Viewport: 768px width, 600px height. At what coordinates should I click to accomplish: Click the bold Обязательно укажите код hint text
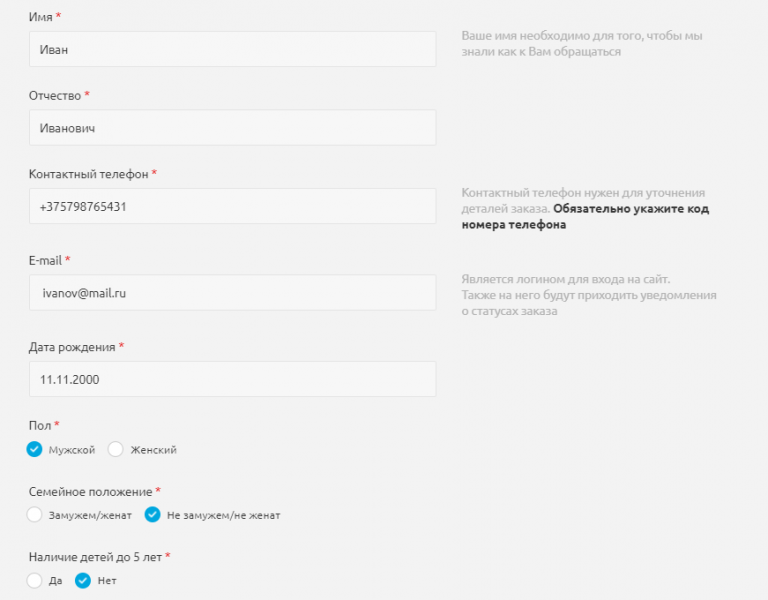tap(630, 209)
